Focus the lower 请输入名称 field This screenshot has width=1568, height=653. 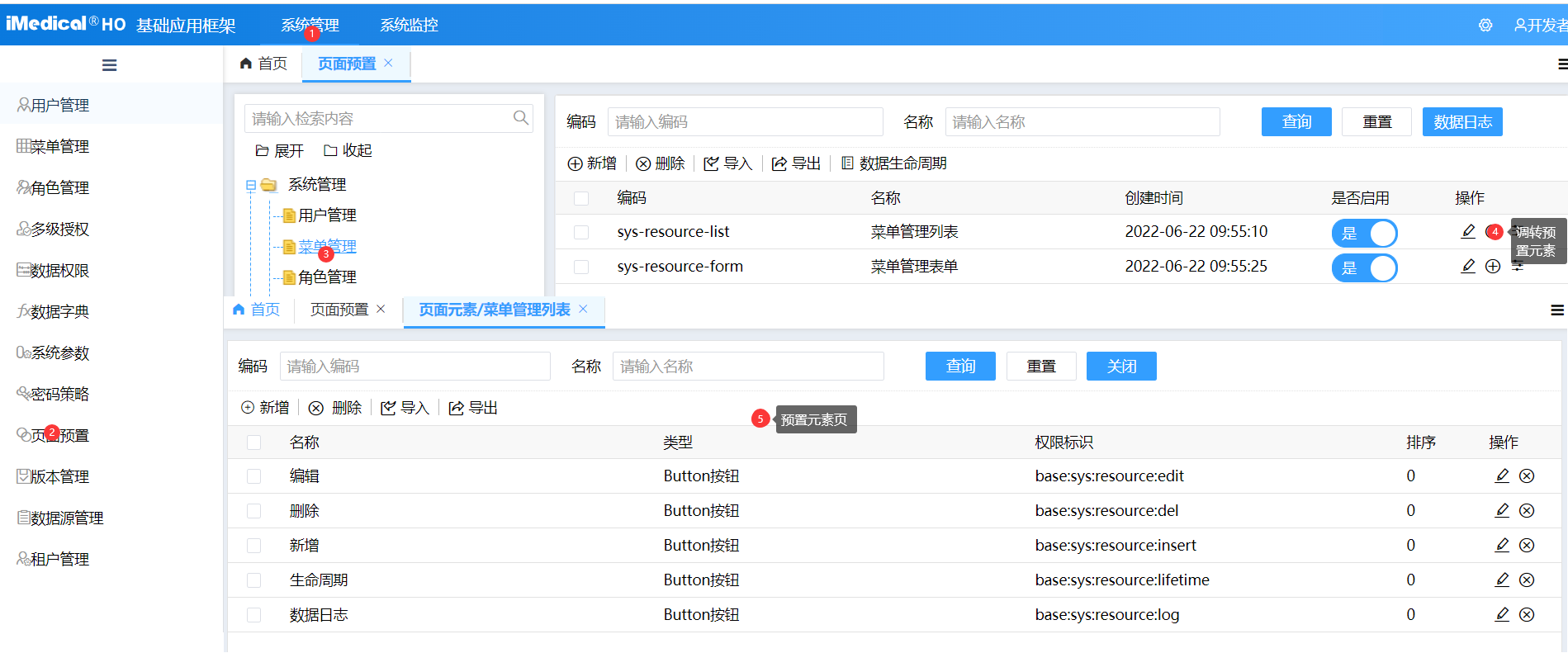click(748, 366)
